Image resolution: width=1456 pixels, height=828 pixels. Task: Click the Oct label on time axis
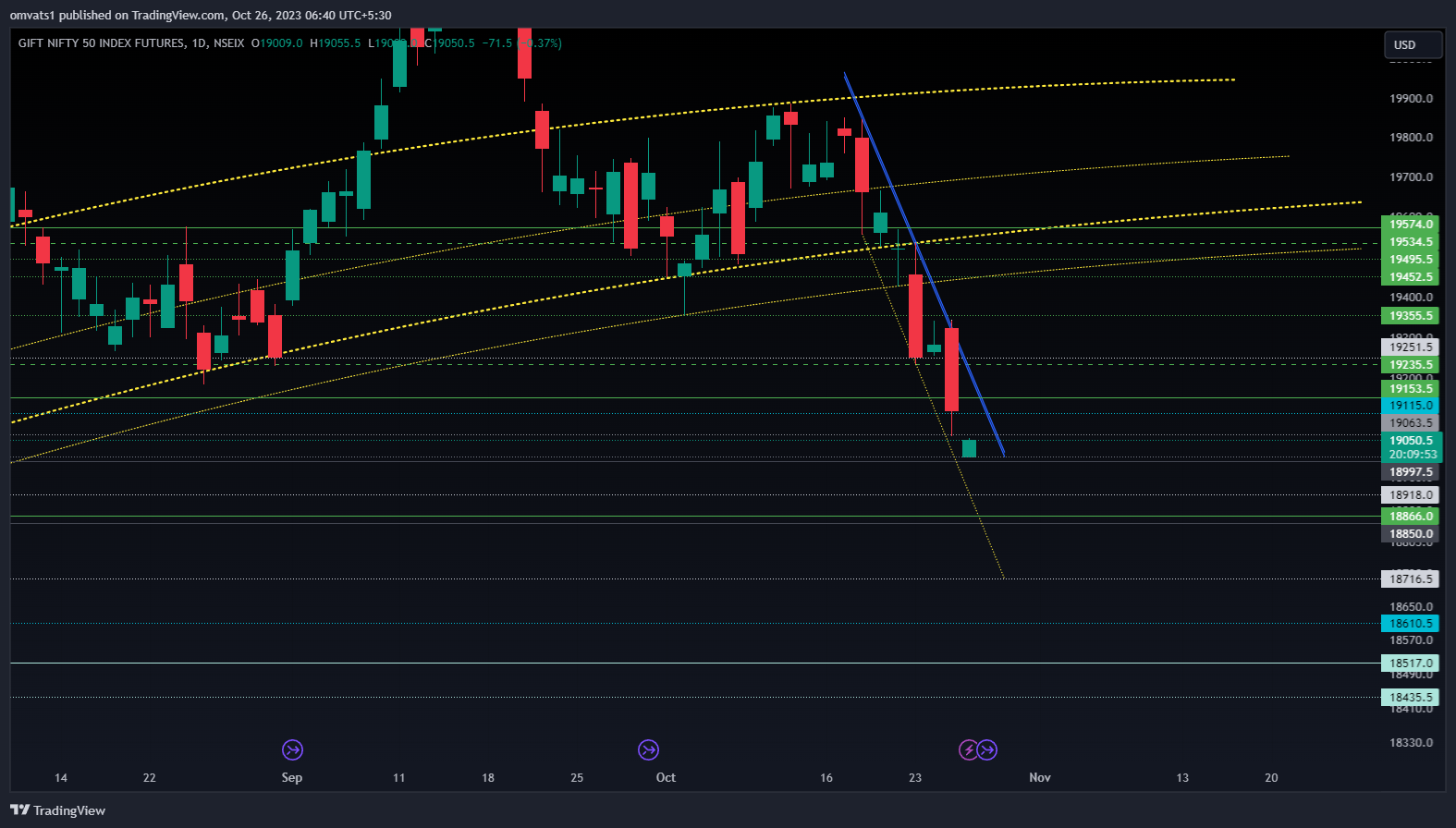[666, 777]
